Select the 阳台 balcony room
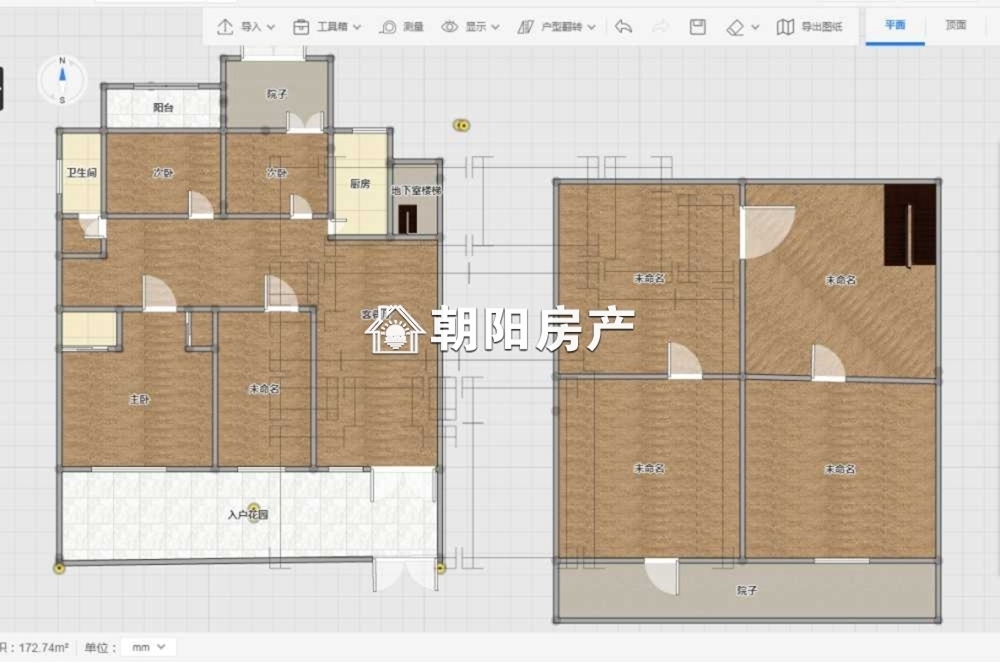Viewport: 1000px width, 662px height. point(163,107)
